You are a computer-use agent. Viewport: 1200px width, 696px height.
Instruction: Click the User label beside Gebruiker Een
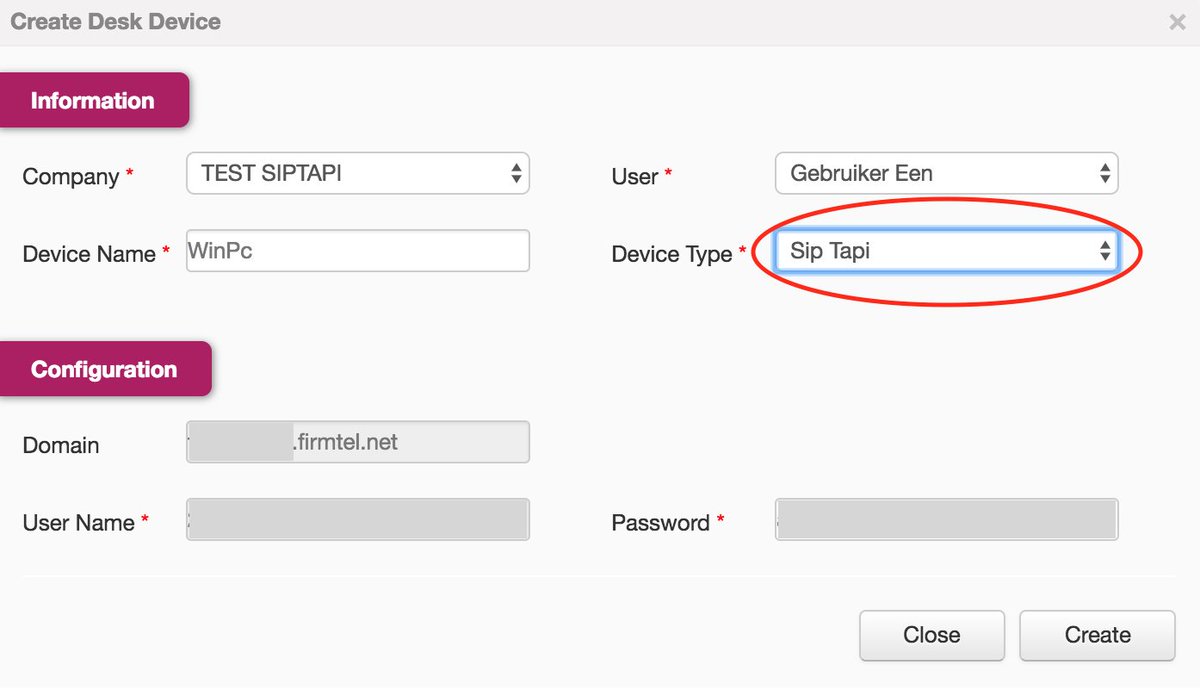point(635,177)
